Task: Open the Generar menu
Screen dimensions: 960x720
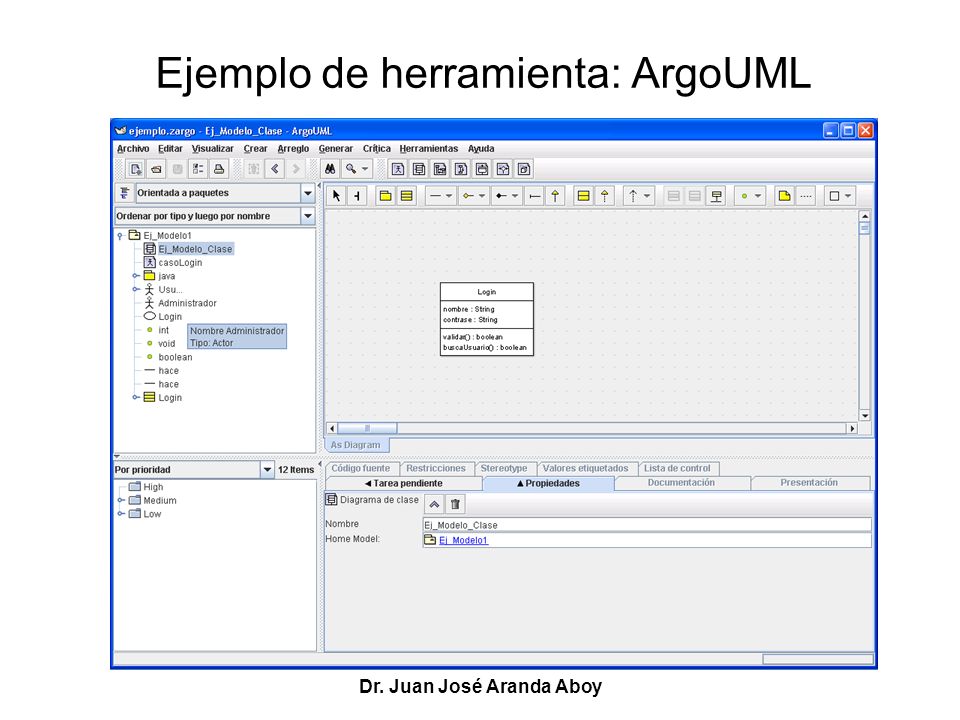Action: (x=336, y=149)
